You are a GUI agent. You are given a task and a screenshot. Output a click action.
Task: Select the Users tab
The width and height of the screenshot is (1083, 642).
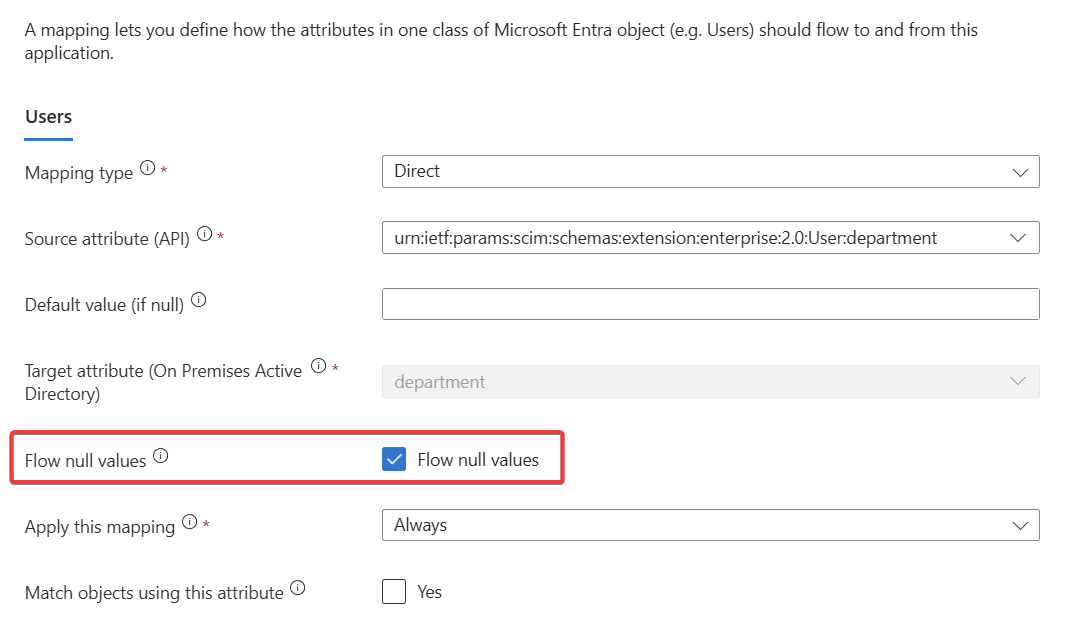pos(48,117)
